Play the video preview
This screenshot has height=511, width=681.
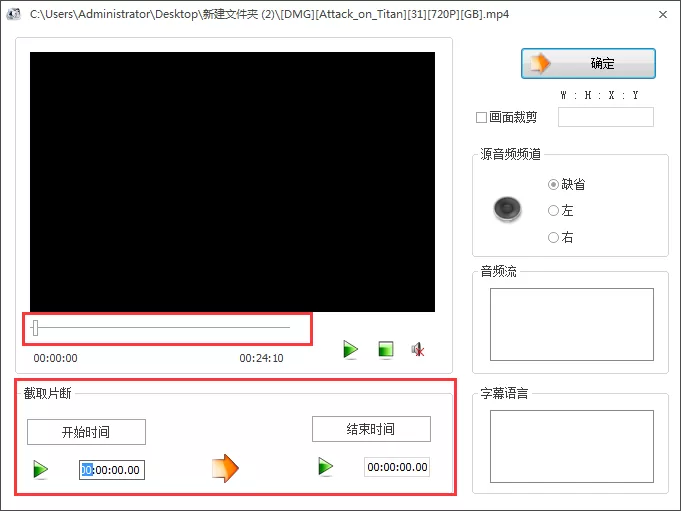(350, 349)
